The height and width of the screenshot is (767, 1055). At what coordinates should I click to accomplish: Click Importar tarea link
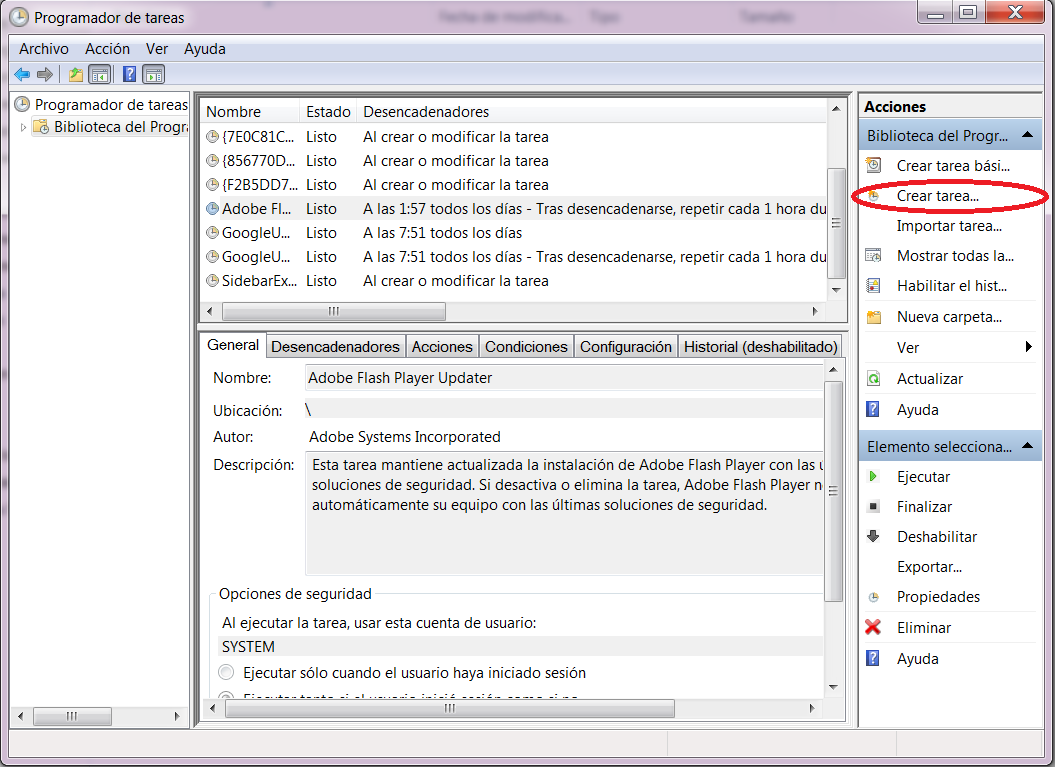click(x=949, y=226)
